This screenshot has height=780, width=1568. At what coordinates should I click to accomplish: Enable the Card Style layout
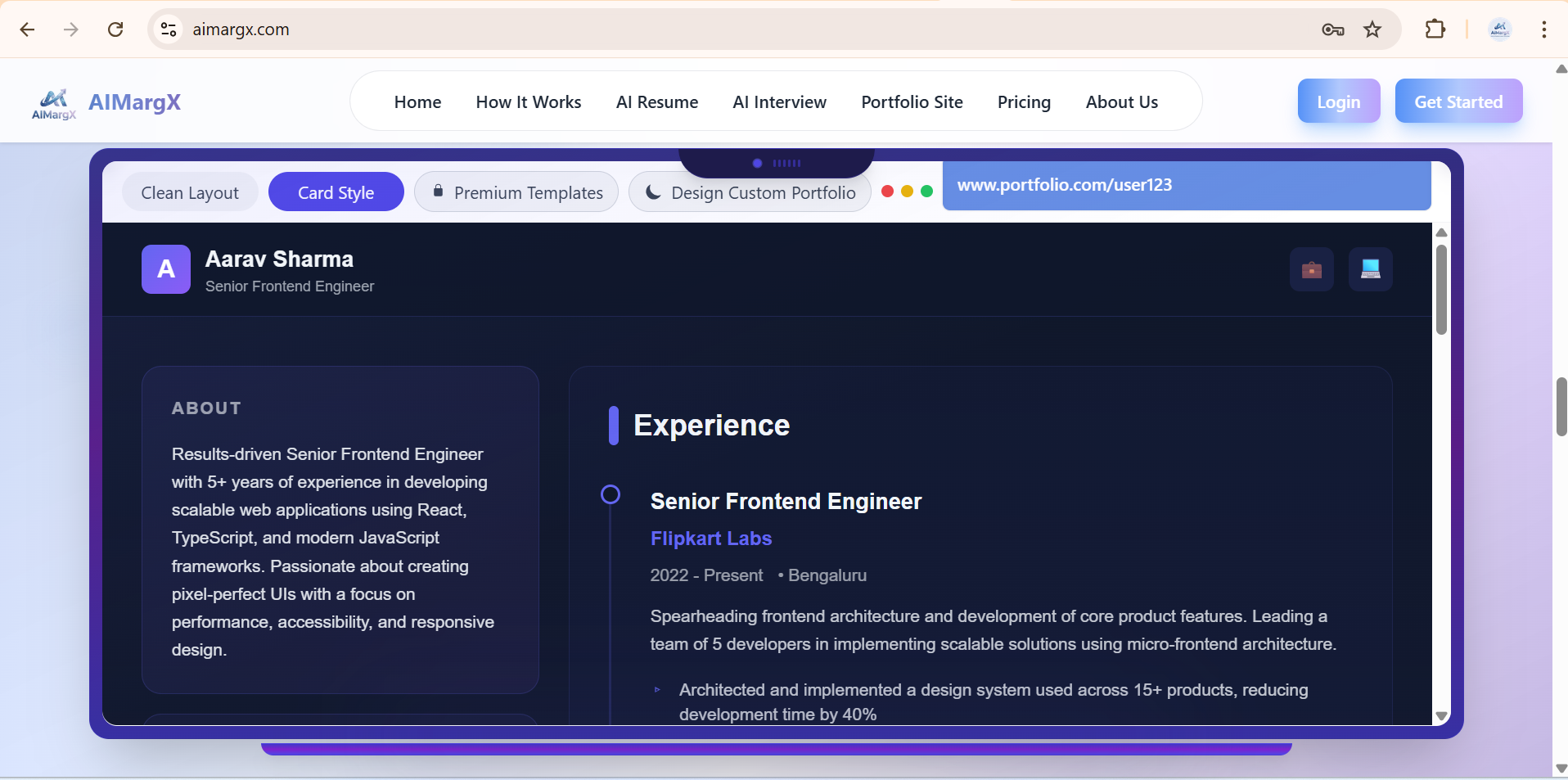[336, 192]
